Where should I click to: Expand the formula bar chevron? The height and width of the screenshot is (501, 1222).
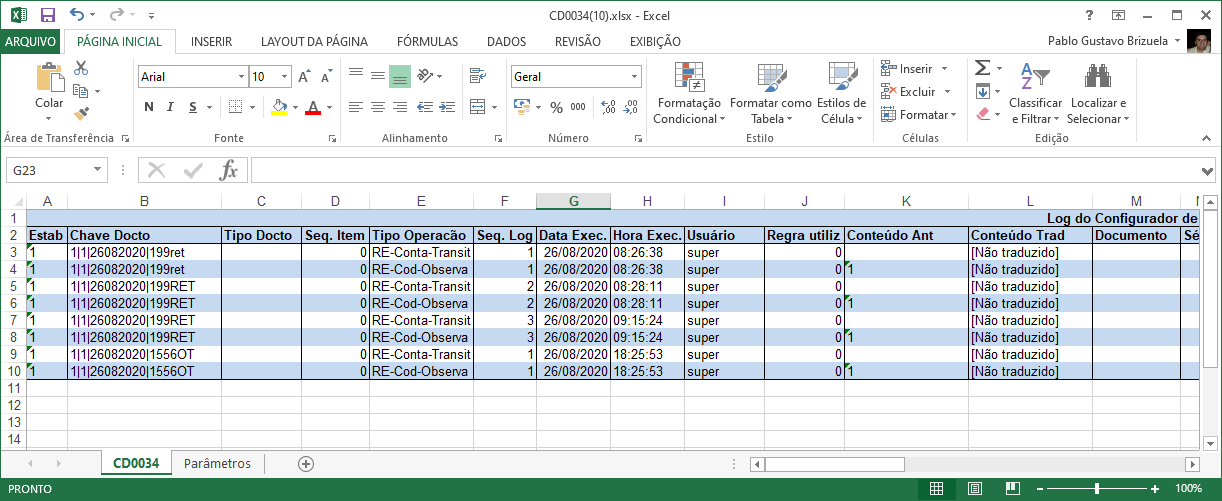pos(1208,171)
